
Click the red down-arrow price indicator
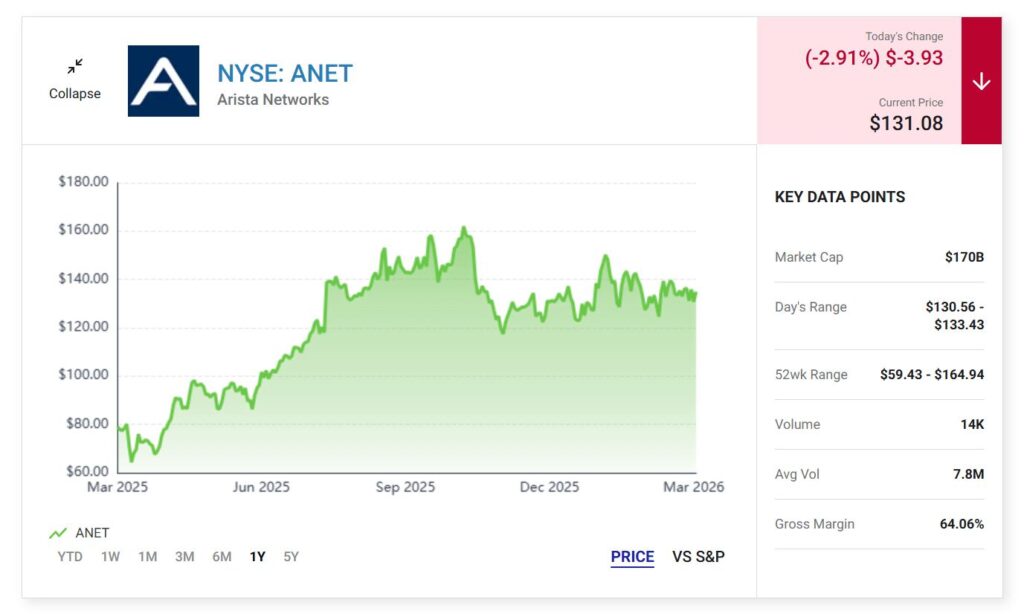[x=981, y=81]
